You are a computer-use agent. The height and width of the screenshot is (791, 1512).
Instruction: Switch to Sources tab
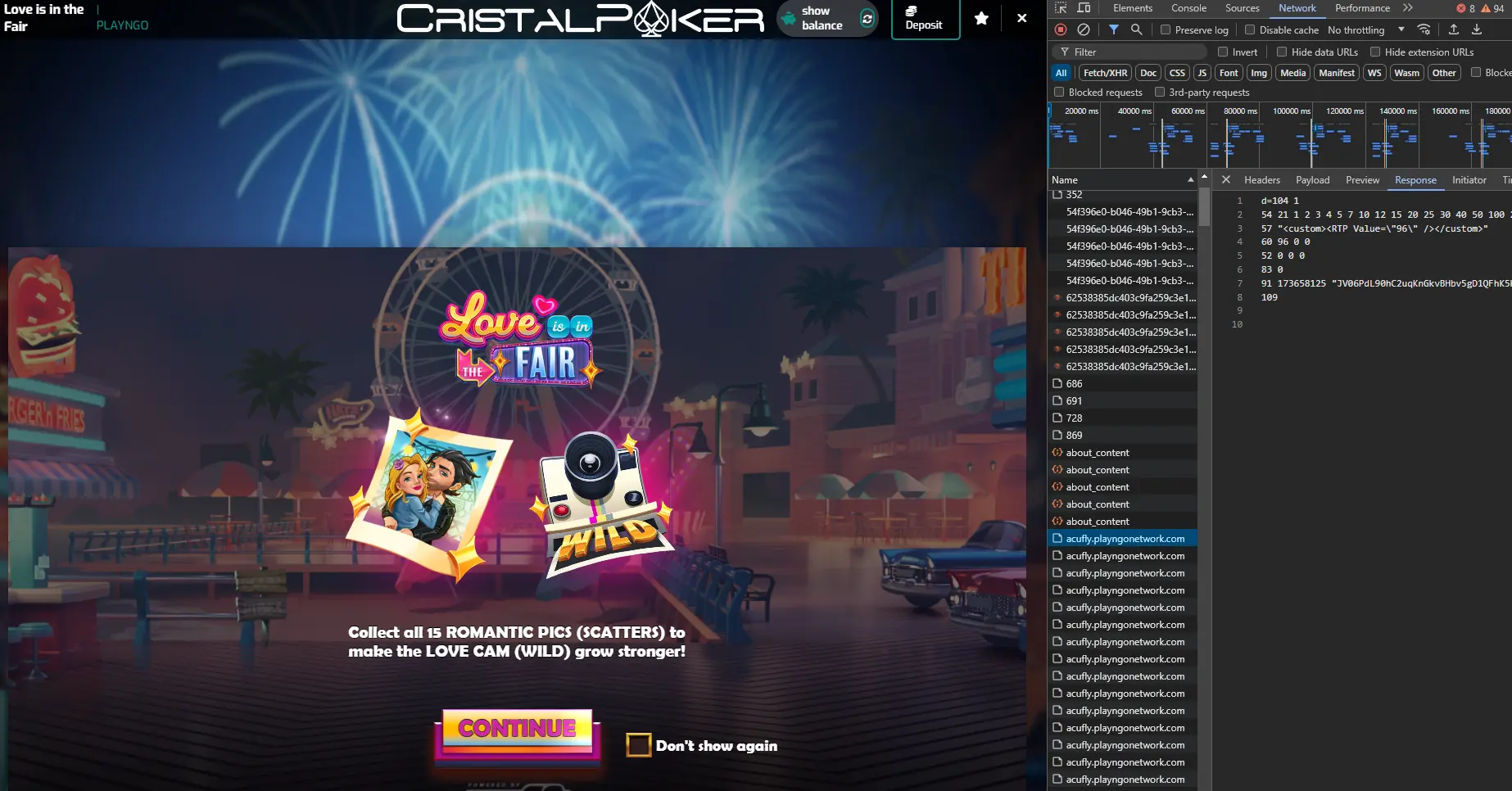click(1243, 8)
